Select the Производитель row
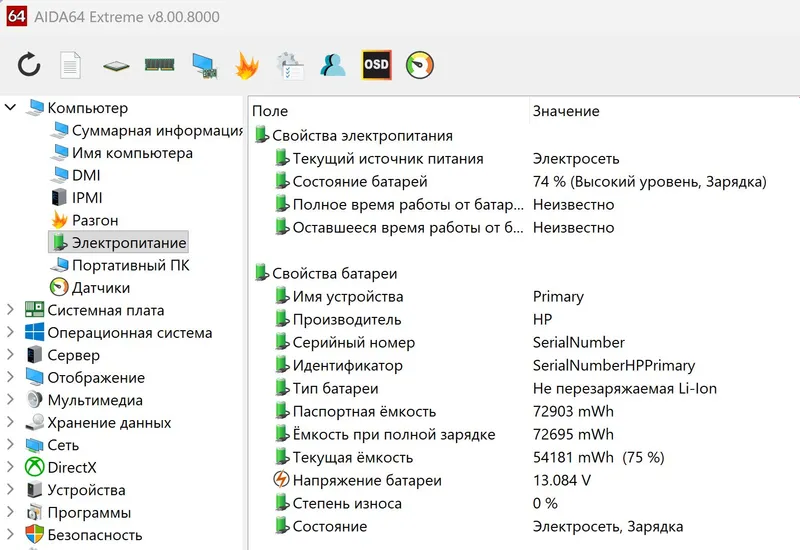Image resolution: width=800 pixels, height=550 pixels. 524,319
